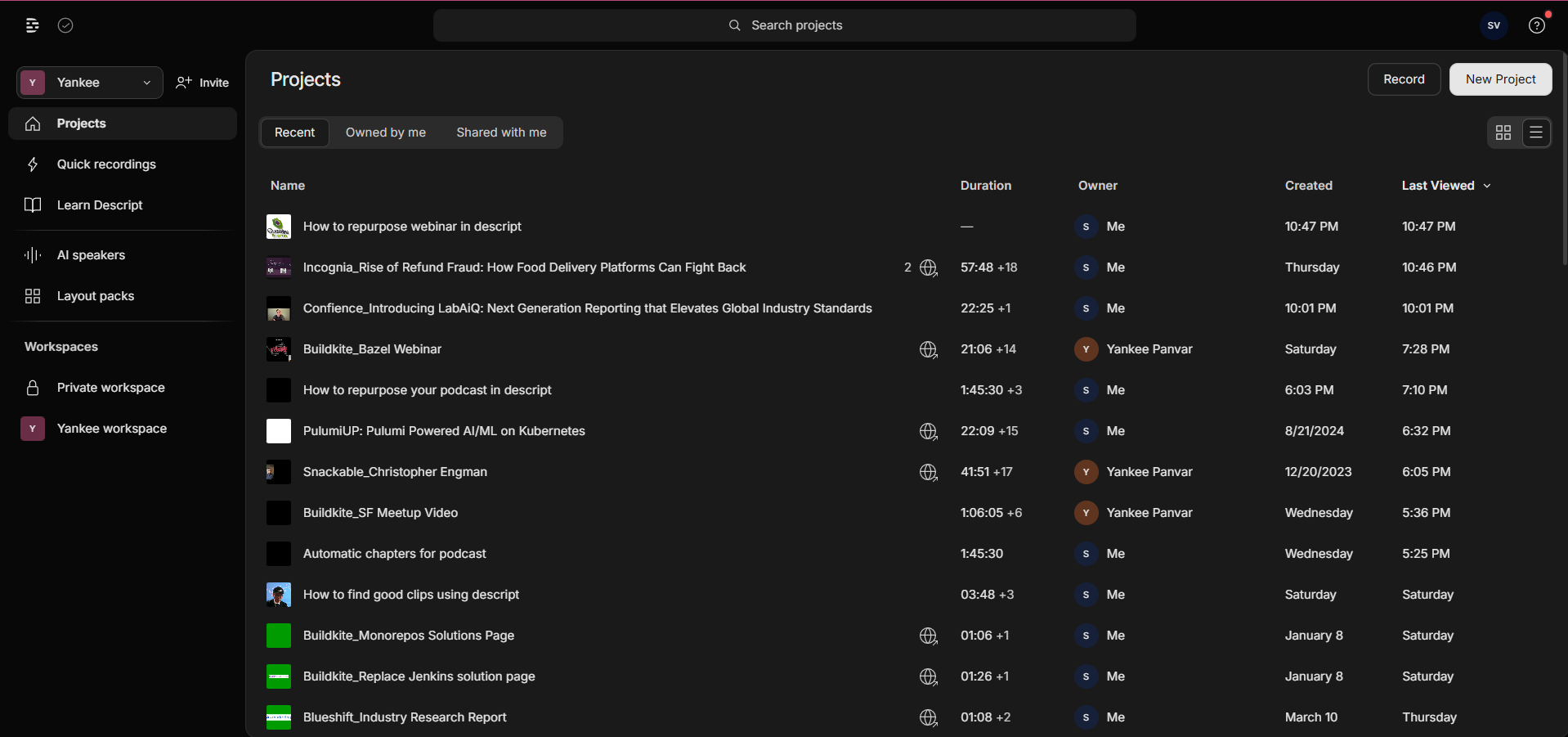Open AI speakers from sidebar

pos(91,255)
